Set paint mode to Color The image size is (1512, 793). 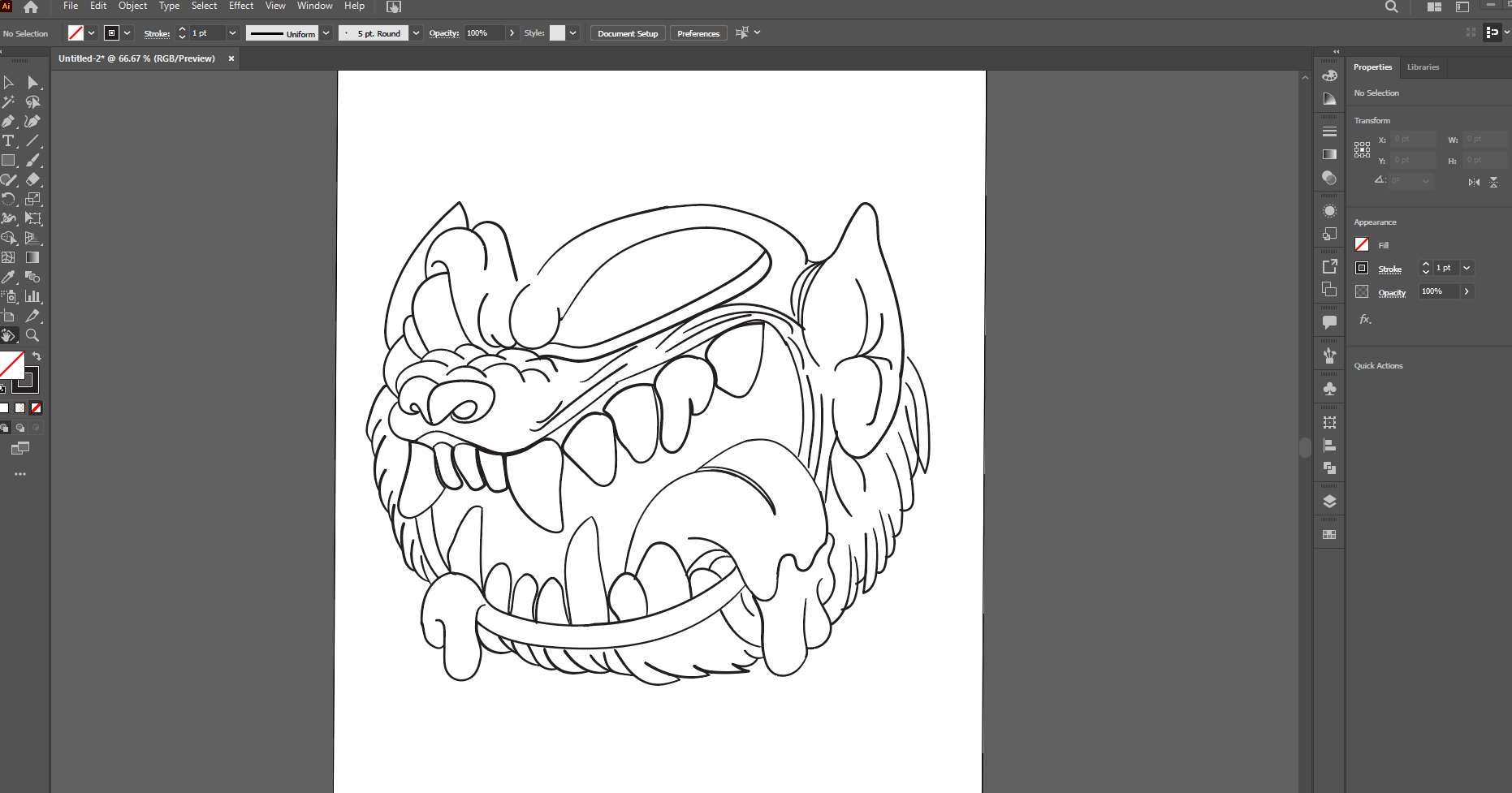pos(4,408)
